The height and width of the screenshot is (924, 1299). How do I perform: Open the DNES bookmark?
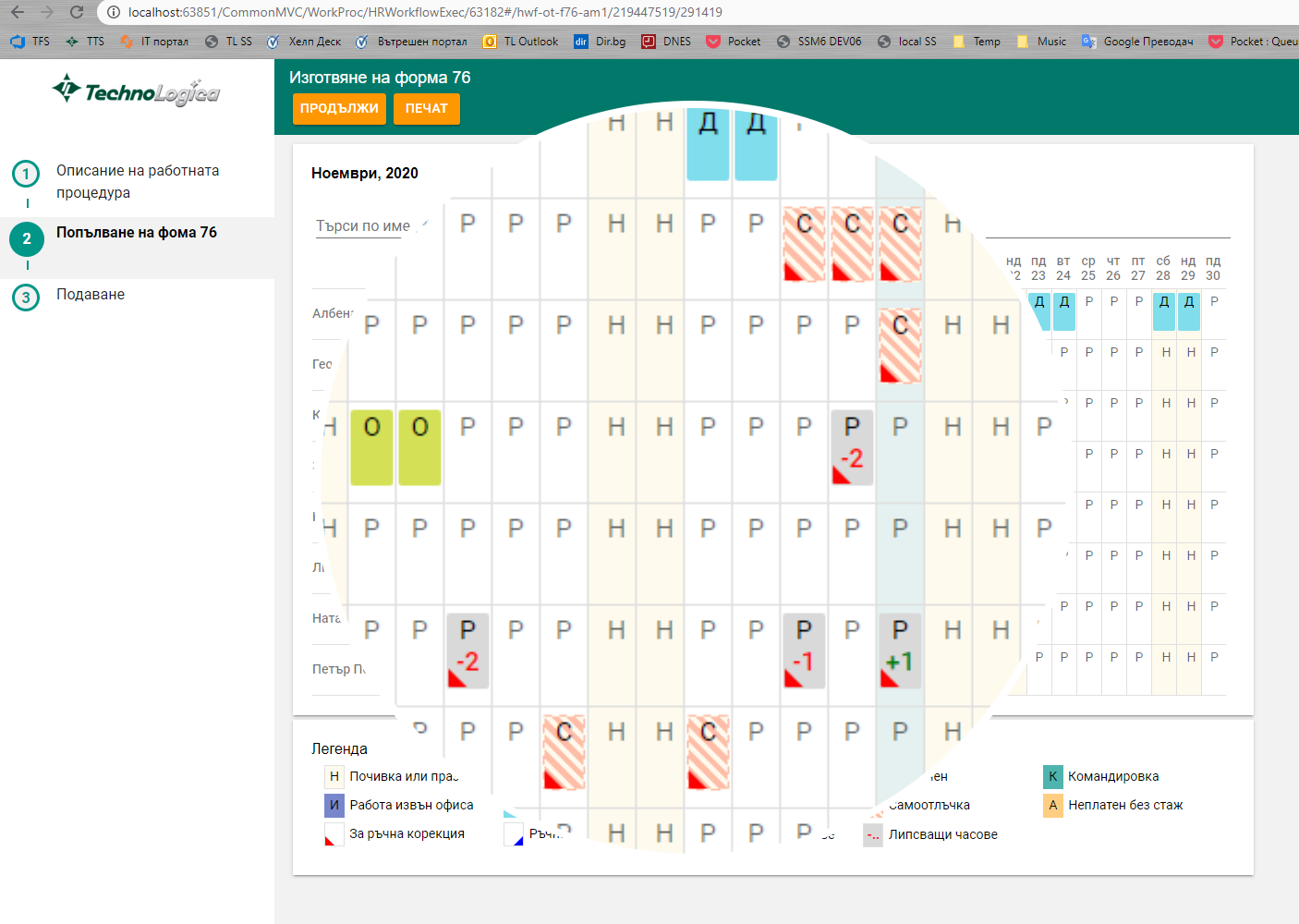coord(667,42)
